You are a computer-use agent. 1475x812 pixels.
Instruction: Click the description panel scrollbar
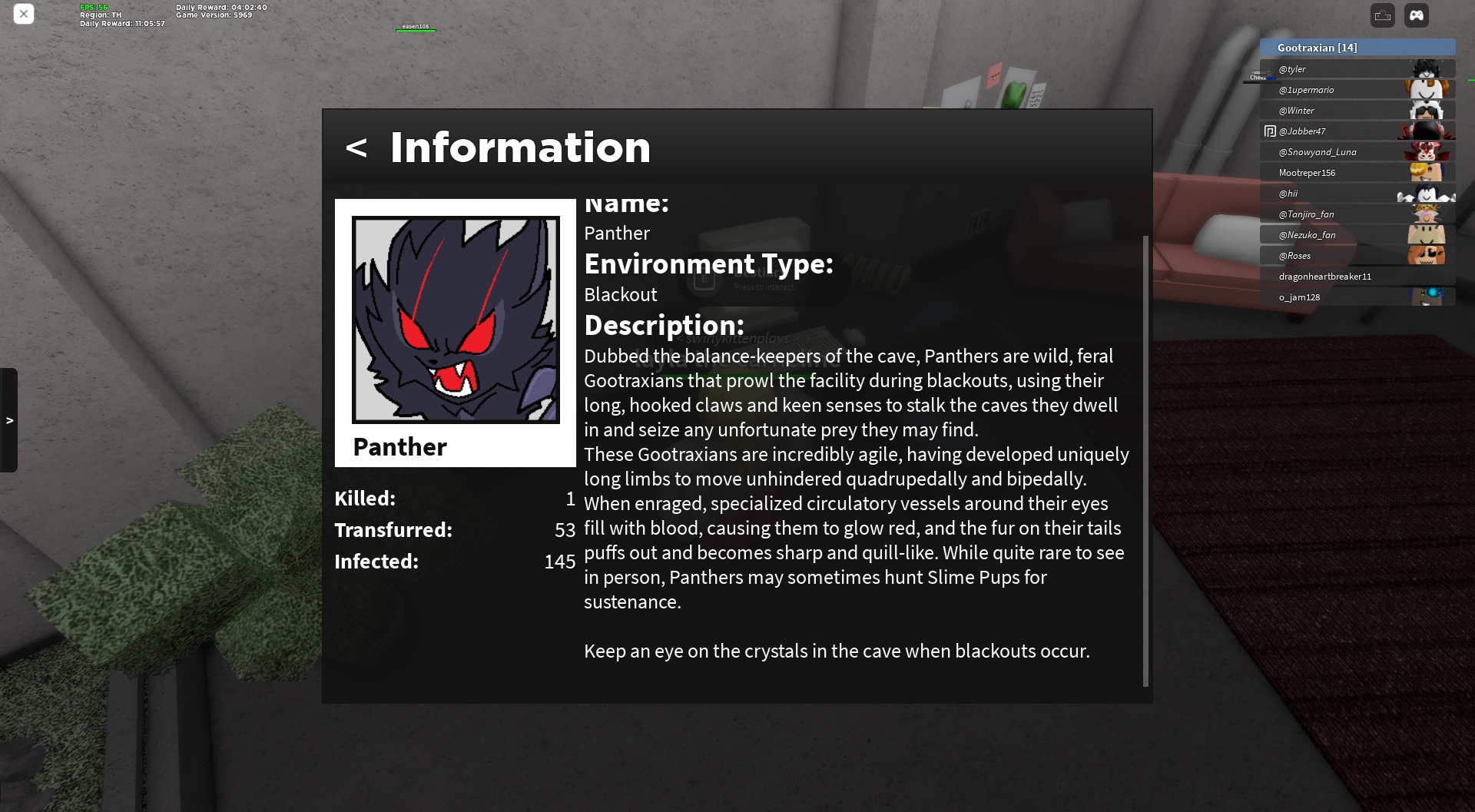[1145, 461]
